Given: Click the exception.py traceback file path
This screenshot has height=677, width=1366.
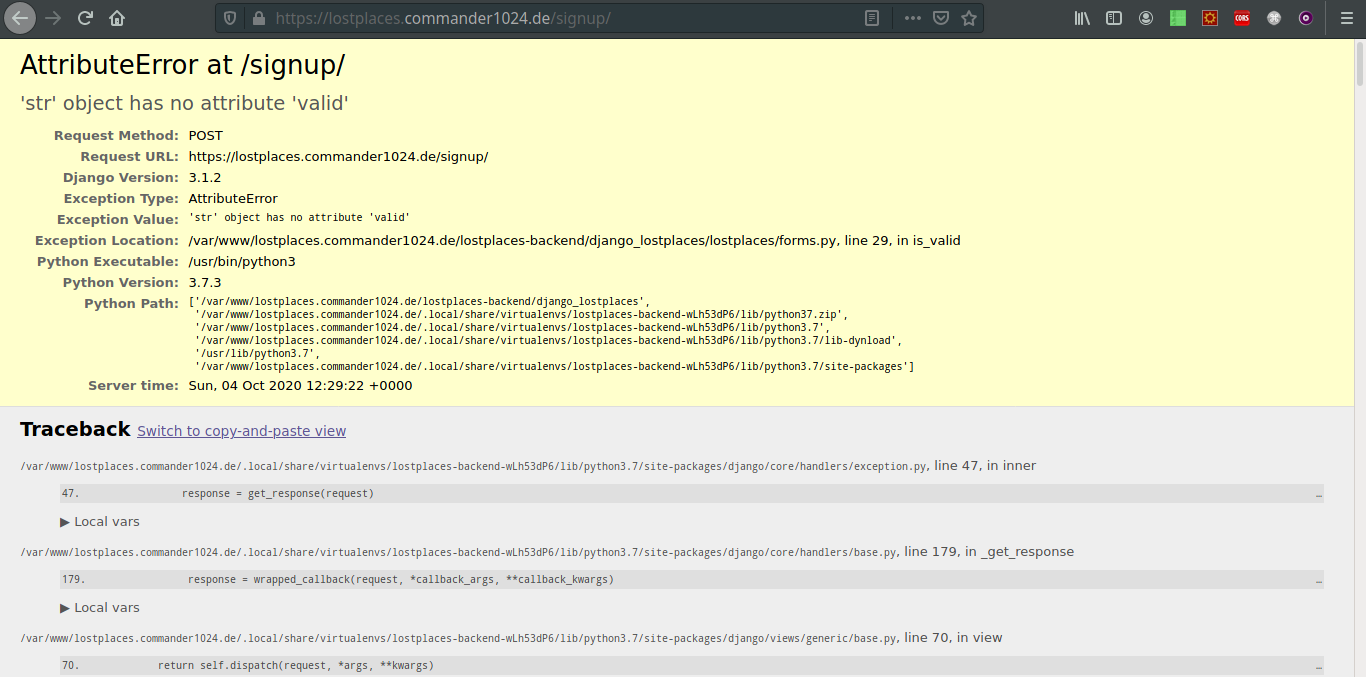Looking at the screenshot, I should click(473, 467).
